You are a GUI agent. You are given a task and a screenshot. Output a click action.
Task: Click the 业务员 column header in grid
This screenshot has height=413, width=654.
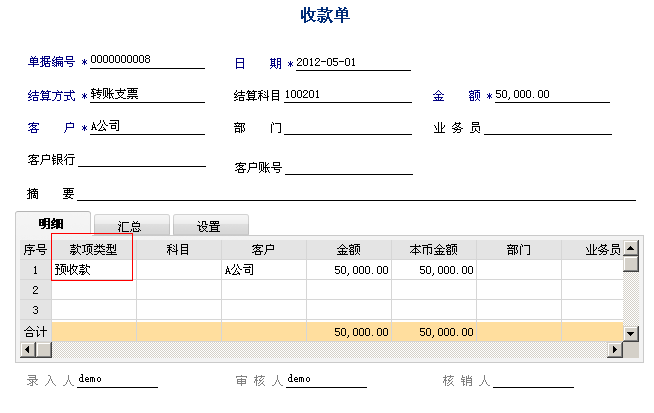(x=592, y=249)
